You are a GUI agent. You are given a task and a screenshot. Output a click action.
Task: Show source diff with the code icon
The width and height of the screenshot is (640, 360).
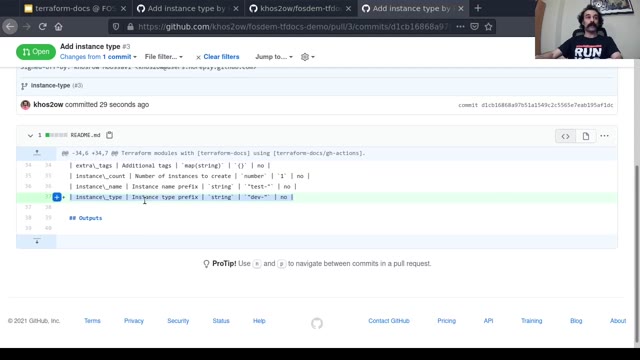pyautogui.click(x=565, y=136)
